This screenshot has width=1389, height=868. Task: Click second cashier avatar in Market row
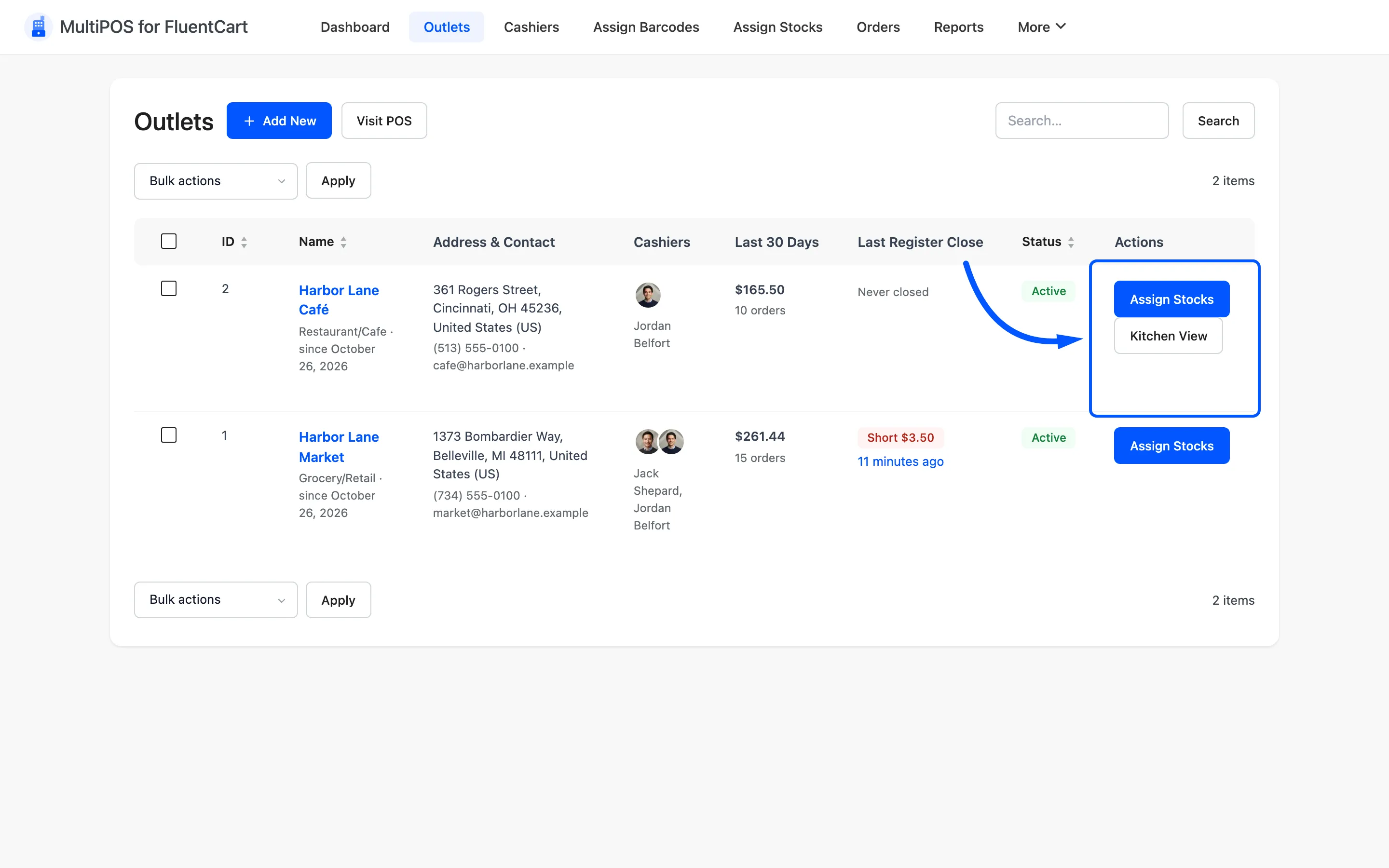click(671, 441)
